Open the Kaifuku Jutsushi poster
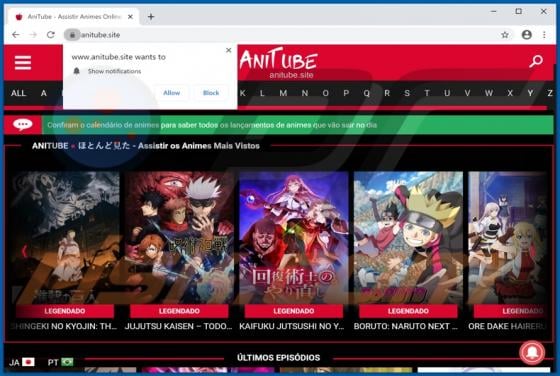 point(294,237)
